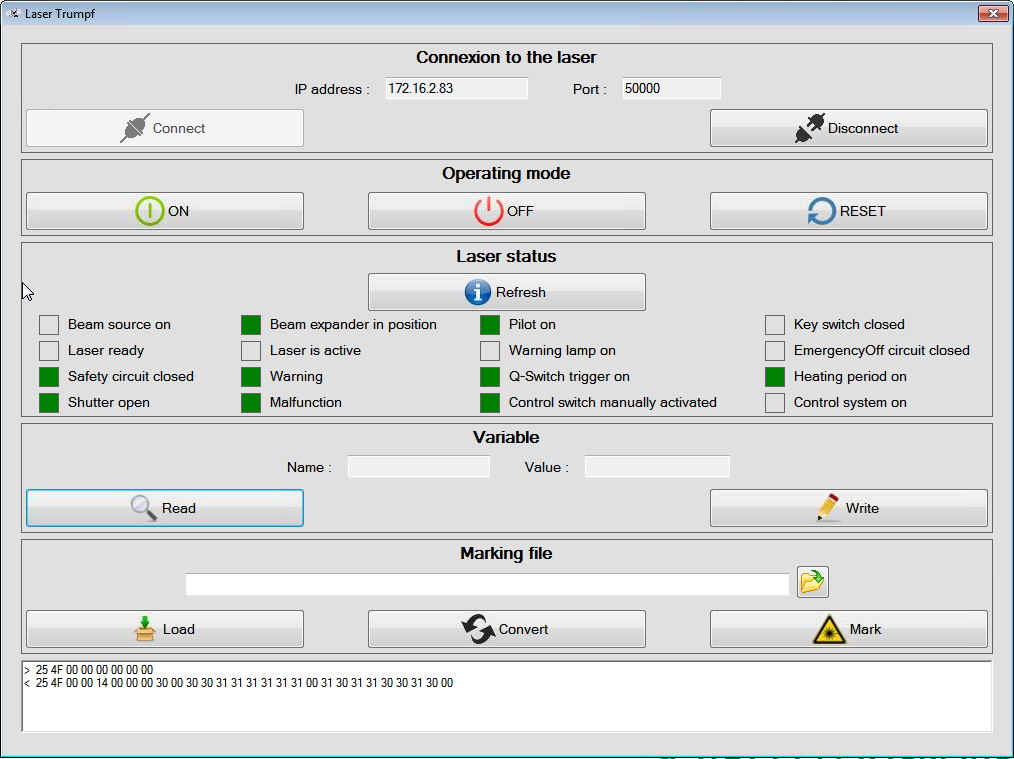This screenshot has height=759, width=1014.
Task: Toggle the Malfunction status checkbox
Action: [x=251, y=403]
